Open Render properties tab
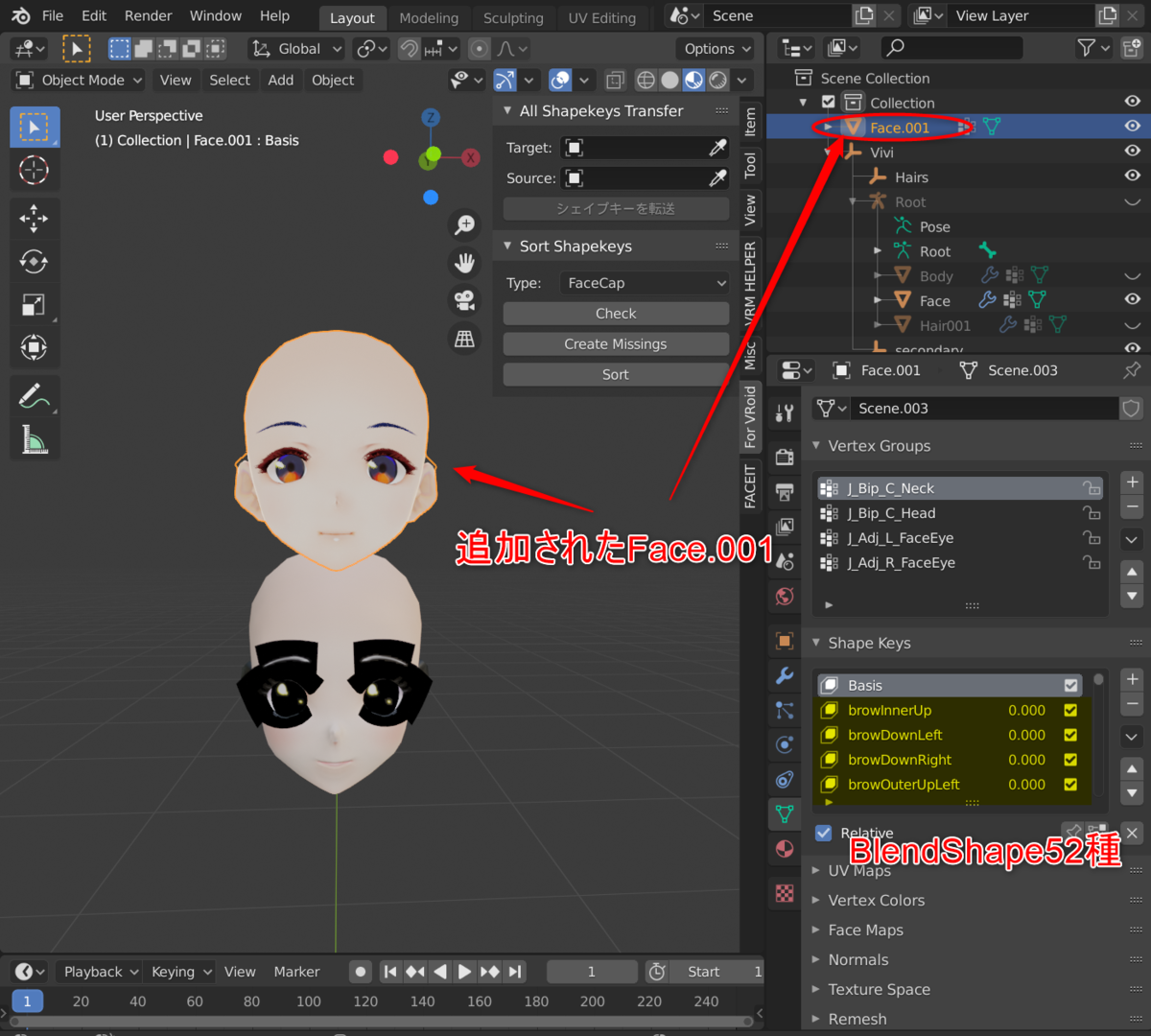The height and width of the screenshot is (1036, 1151). [x=785, y=457]
